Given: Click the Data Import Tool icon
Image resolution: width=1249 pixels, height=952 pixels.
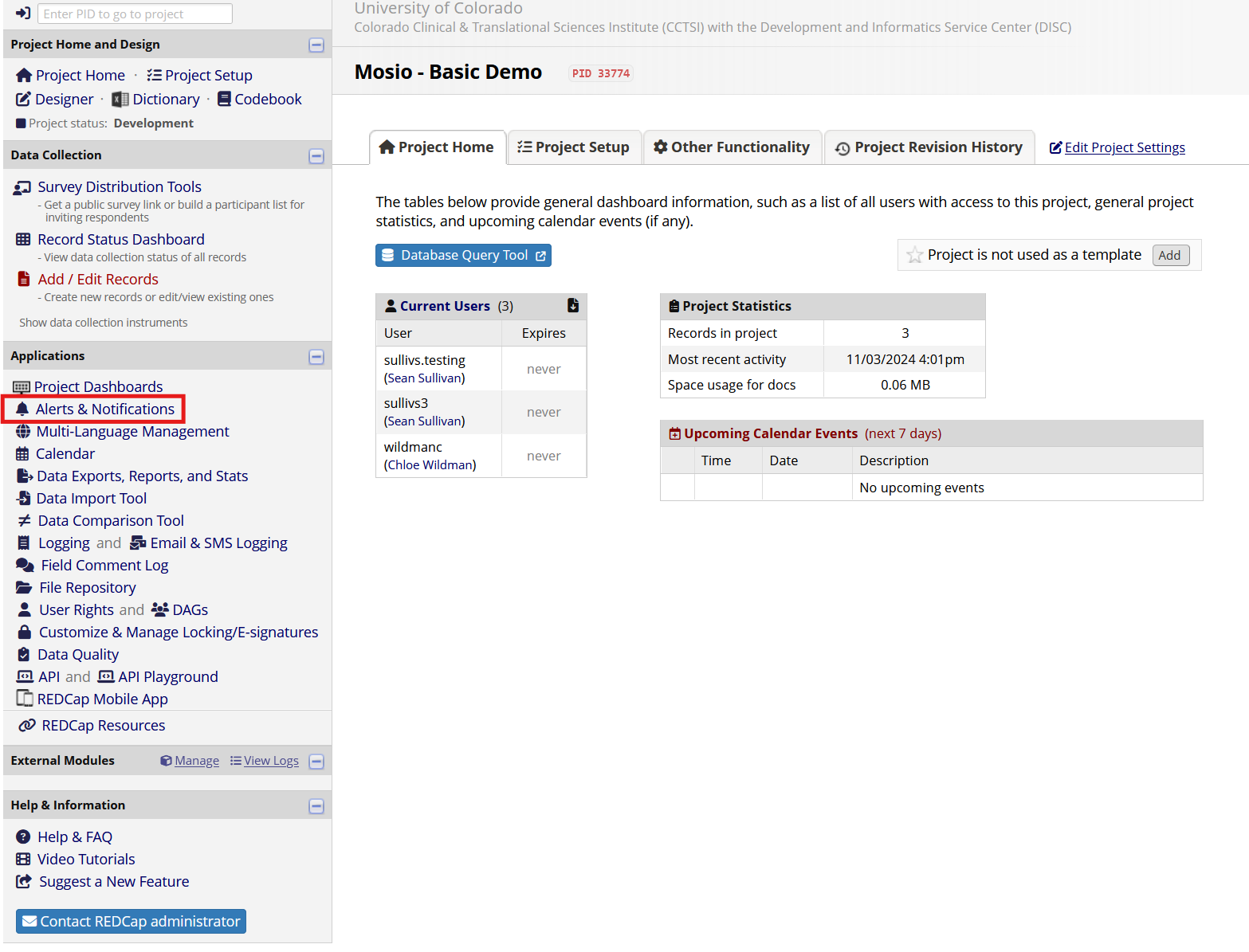Looking at the screenshot, I should coord(24,498).
